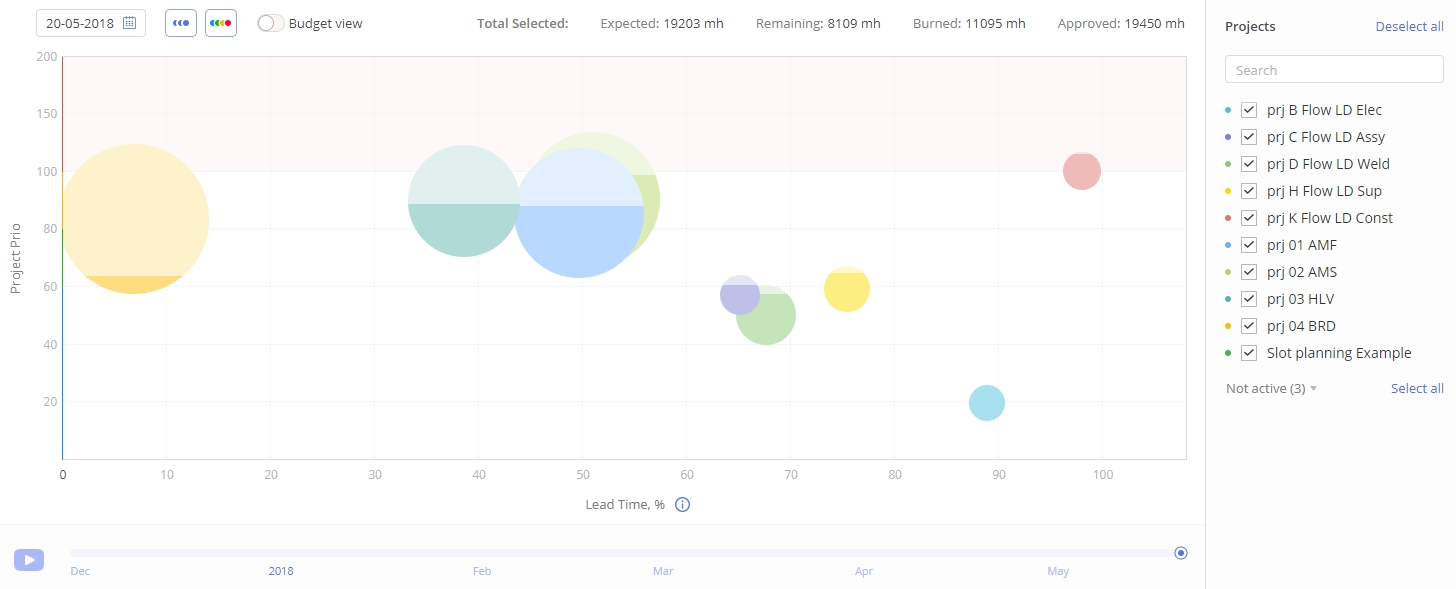Select the multi-color bubble display mode
Image resolution: width=1456 pixels, height=589 pixels.
pos(220,22)
